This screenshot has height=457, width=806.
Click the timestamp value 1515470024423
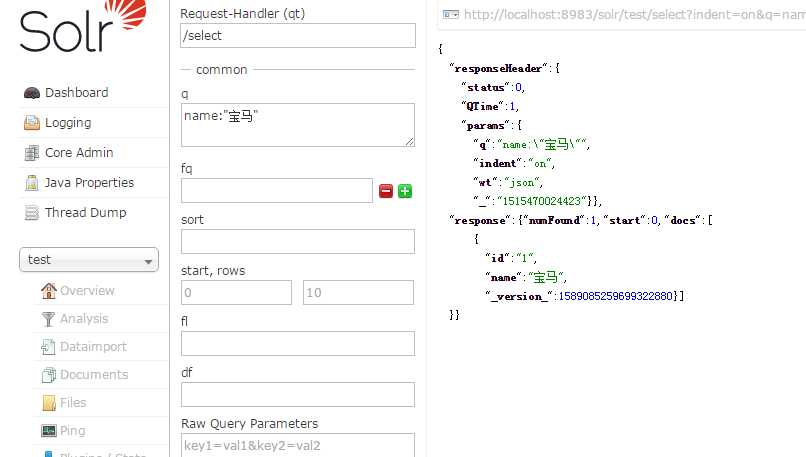click(542, 201)
